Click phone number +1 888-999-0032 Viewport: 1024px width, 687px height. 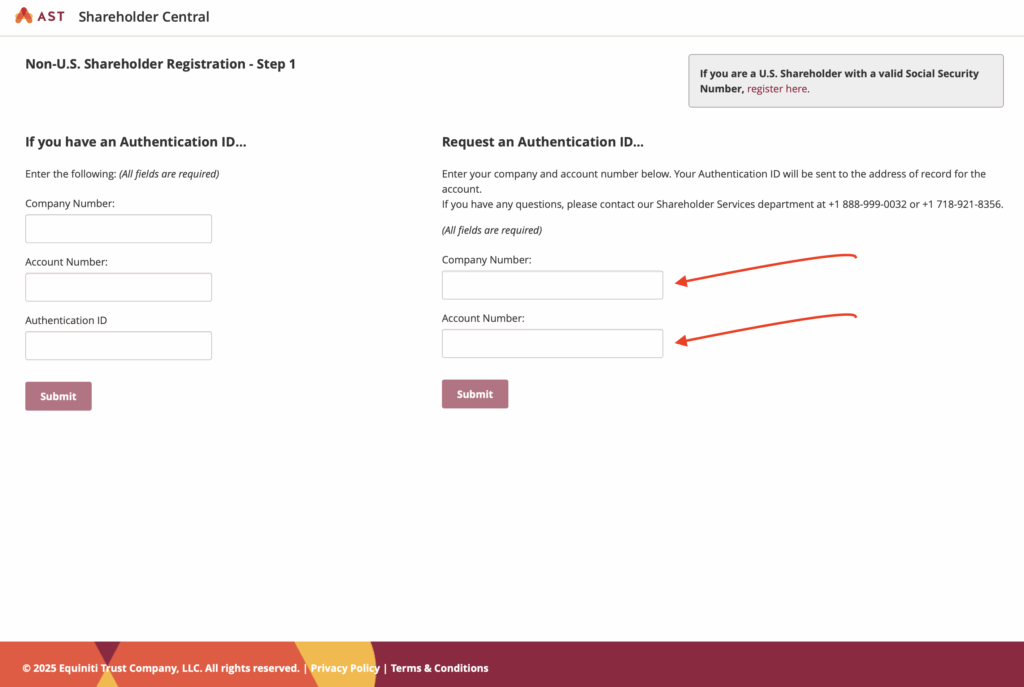click(x=867, y=204)
